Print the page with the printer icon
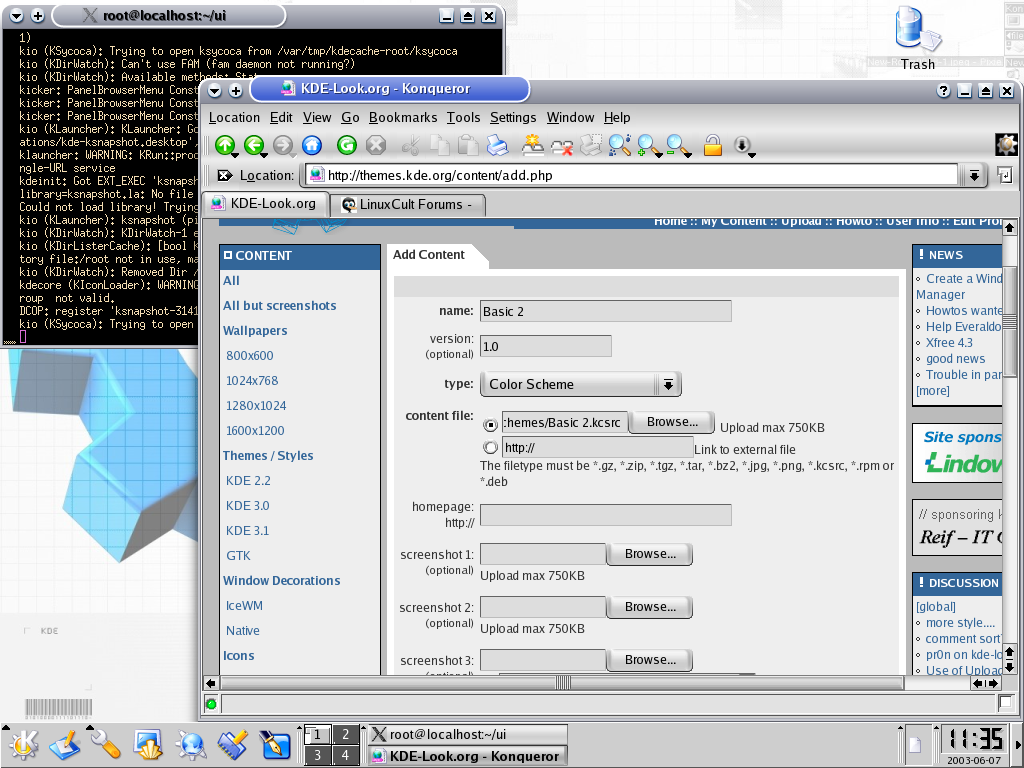1024x768 pixels. pos(498,145)
